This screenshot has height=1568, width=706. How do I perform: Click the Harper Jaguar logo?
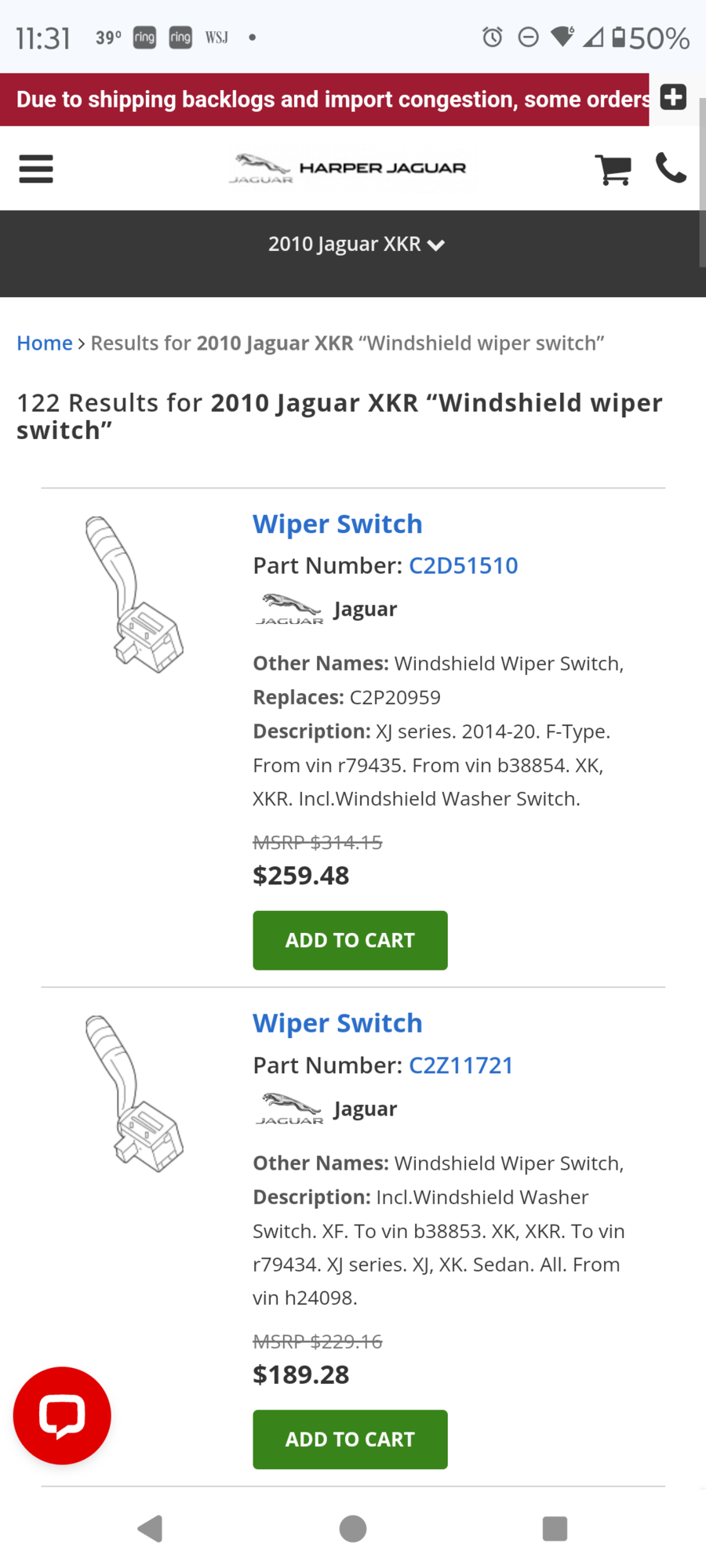tap(348, 169)
